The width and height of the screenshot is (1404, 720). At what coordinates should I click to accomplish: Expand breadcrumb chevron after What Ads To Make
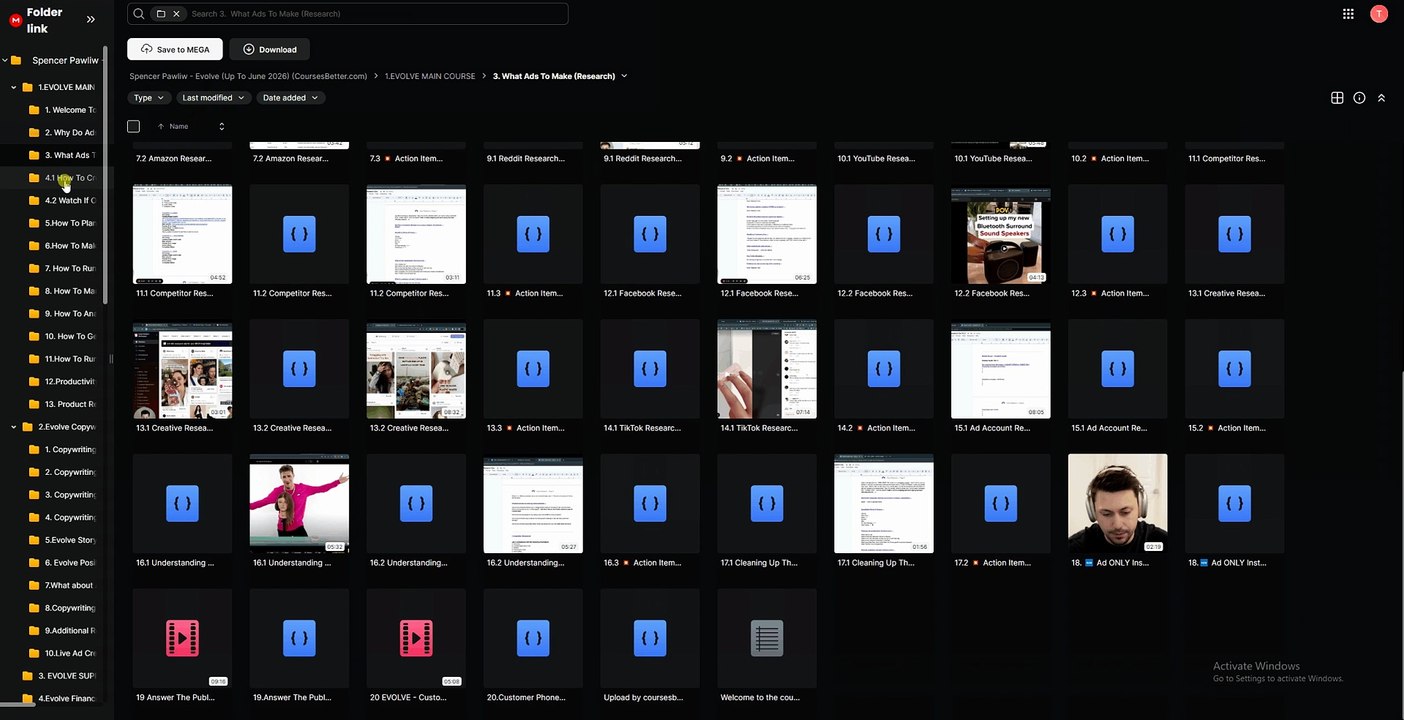pos(625,76)
